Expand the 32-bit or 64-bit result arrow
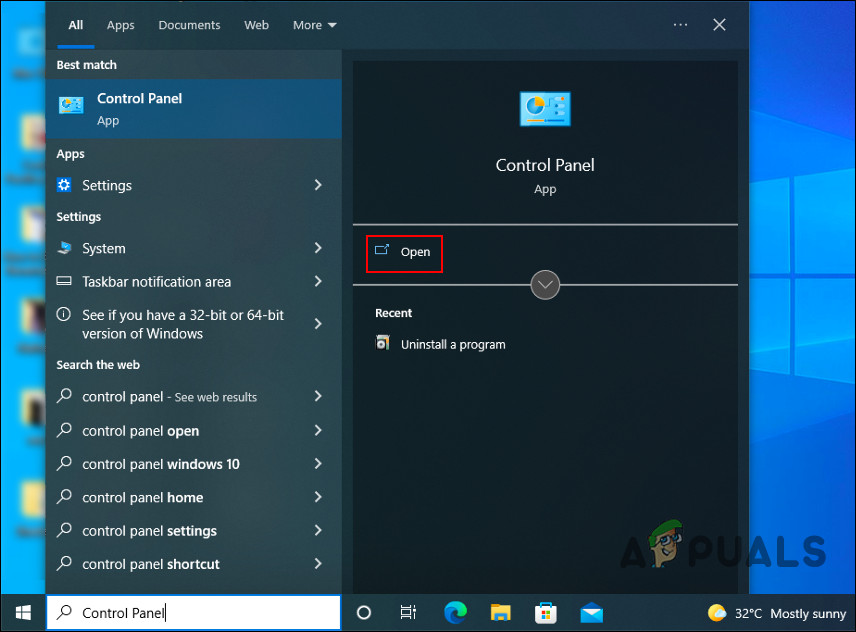This screenshot has height=632, width=856. click(318, 324)
